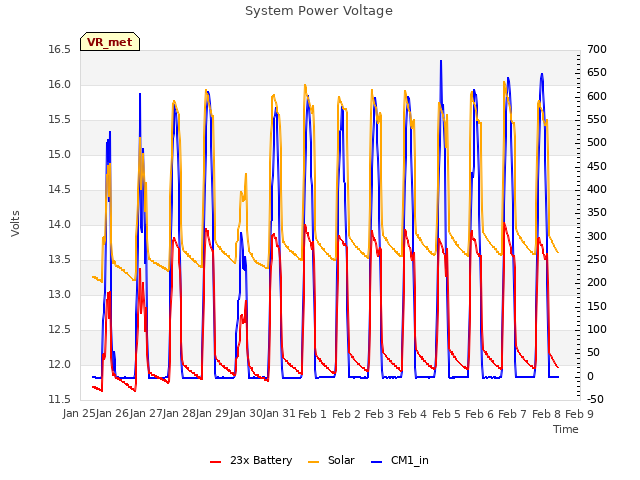Click the 11.5 volts axis value

(60, 400)
